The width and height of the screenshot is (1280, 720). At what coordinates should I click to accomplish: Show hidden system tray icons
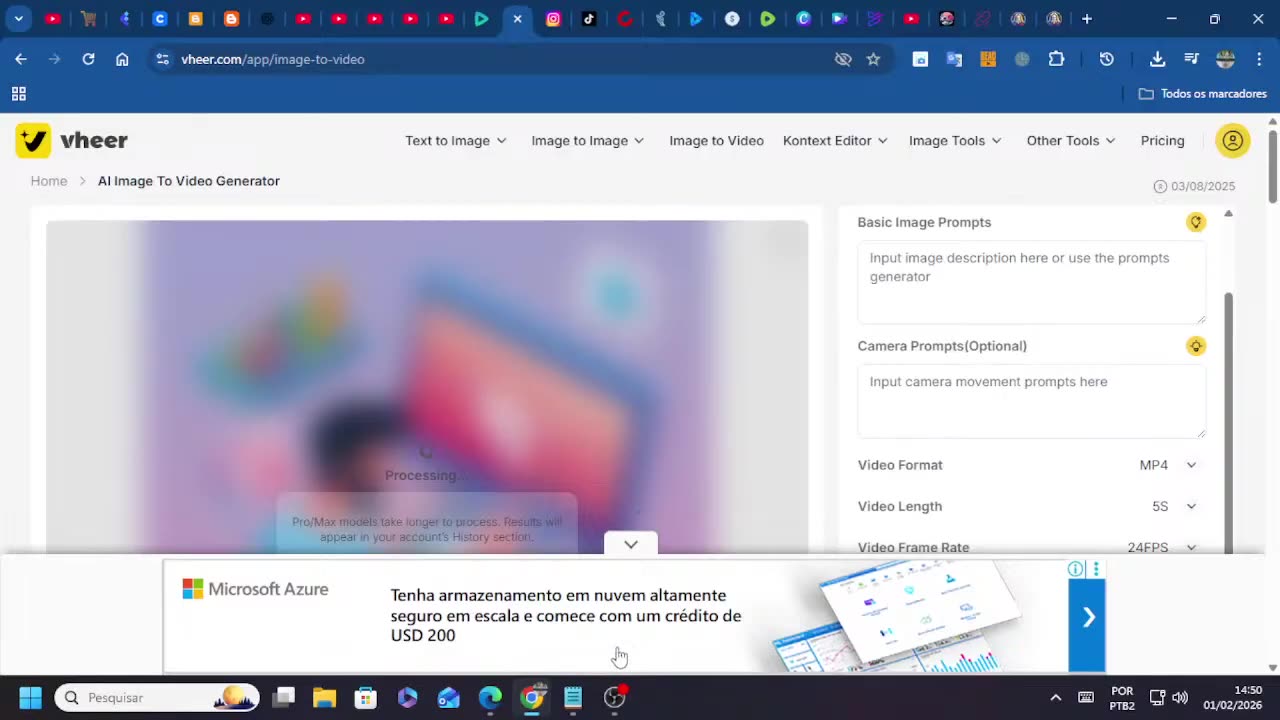[x=1055, y=697]
